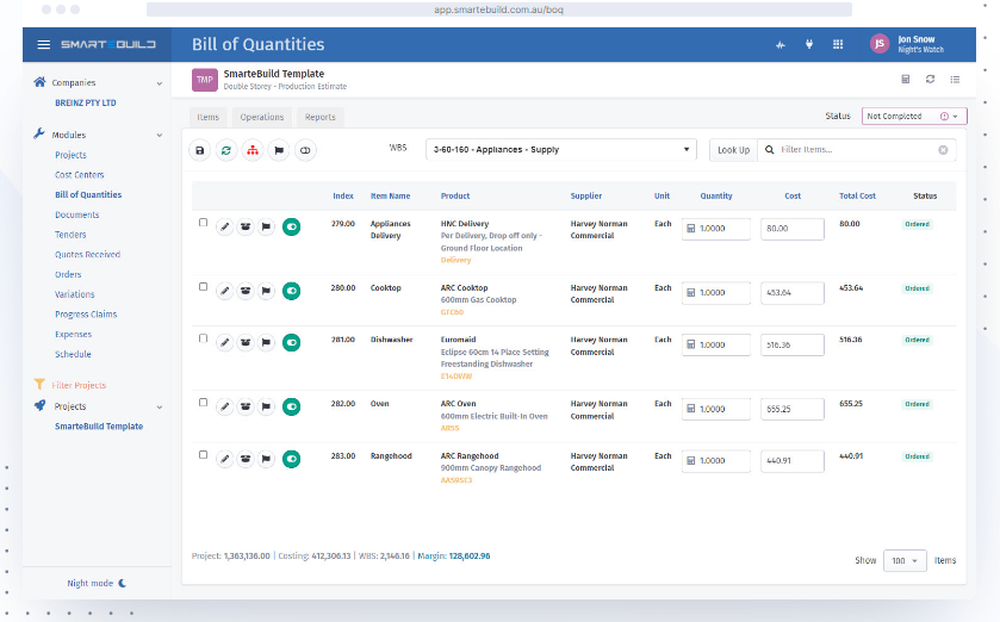Flag the Oven row

click(266, 406)
